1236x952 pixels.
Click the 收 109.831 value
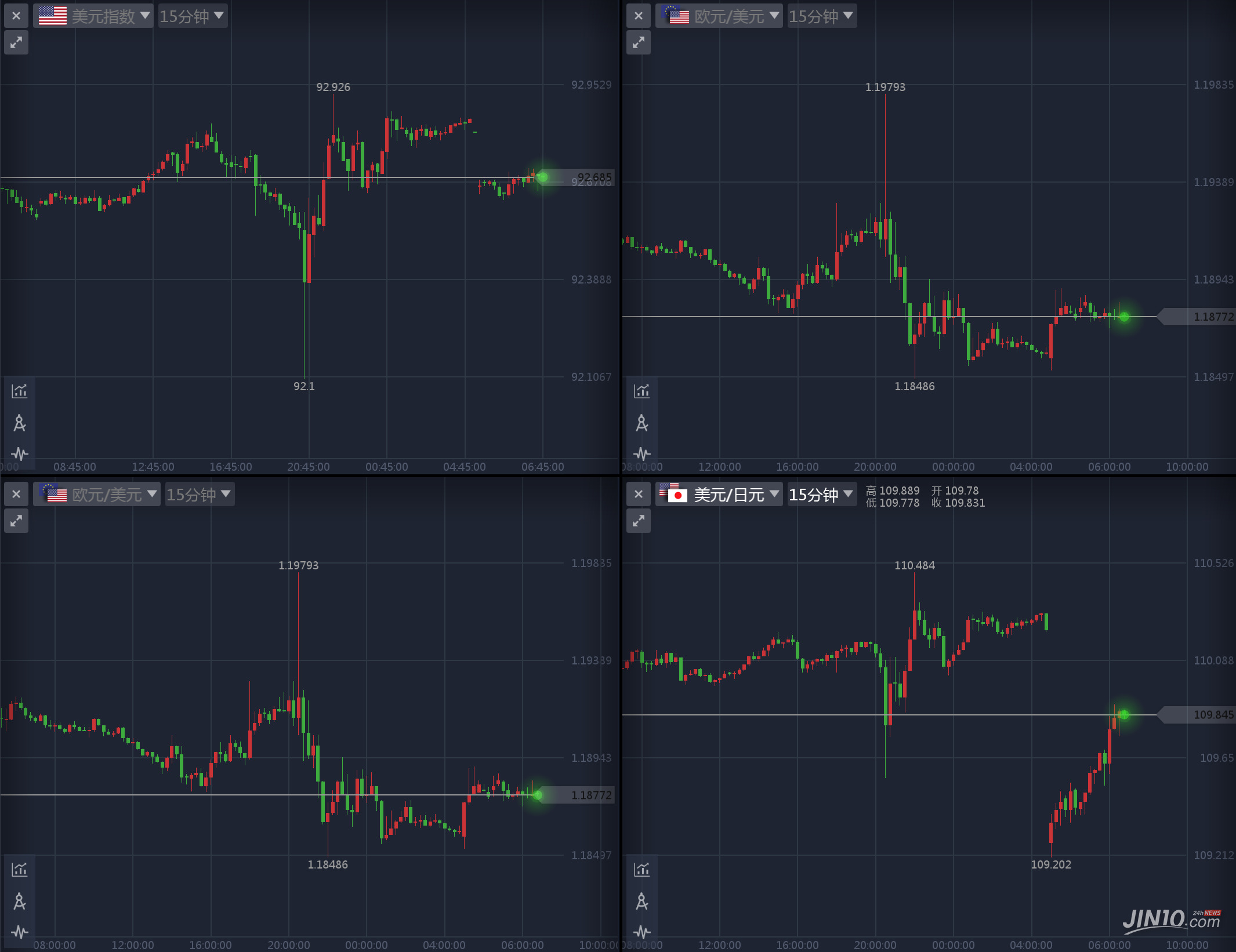click(958, 503)
